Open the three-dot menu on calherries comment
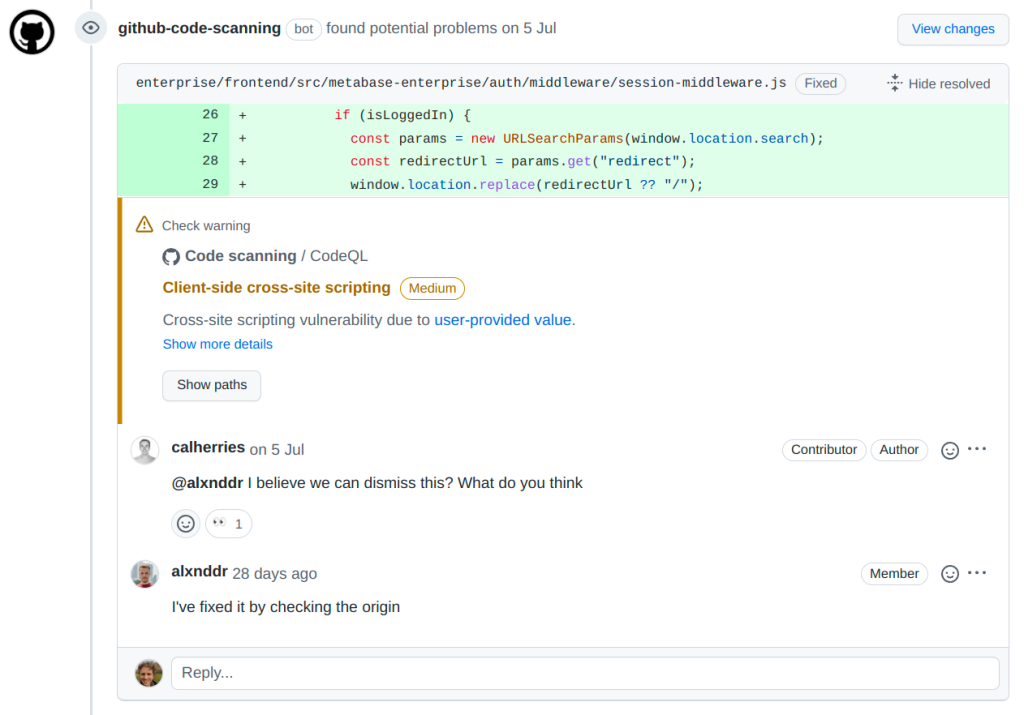Image resolution: width=1024 pixels, height=715 pixels. pos(978,449)
